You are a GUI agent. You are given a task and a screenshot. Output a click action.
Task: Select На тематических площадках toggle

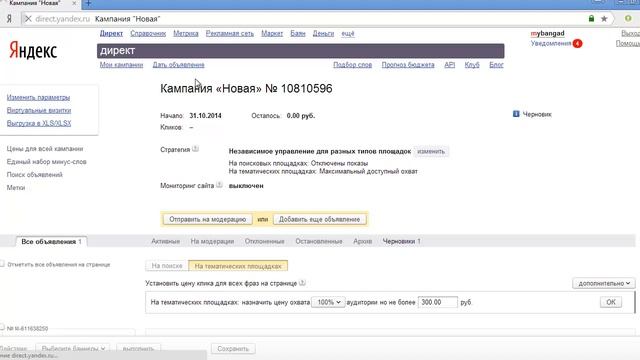(238, 266)
